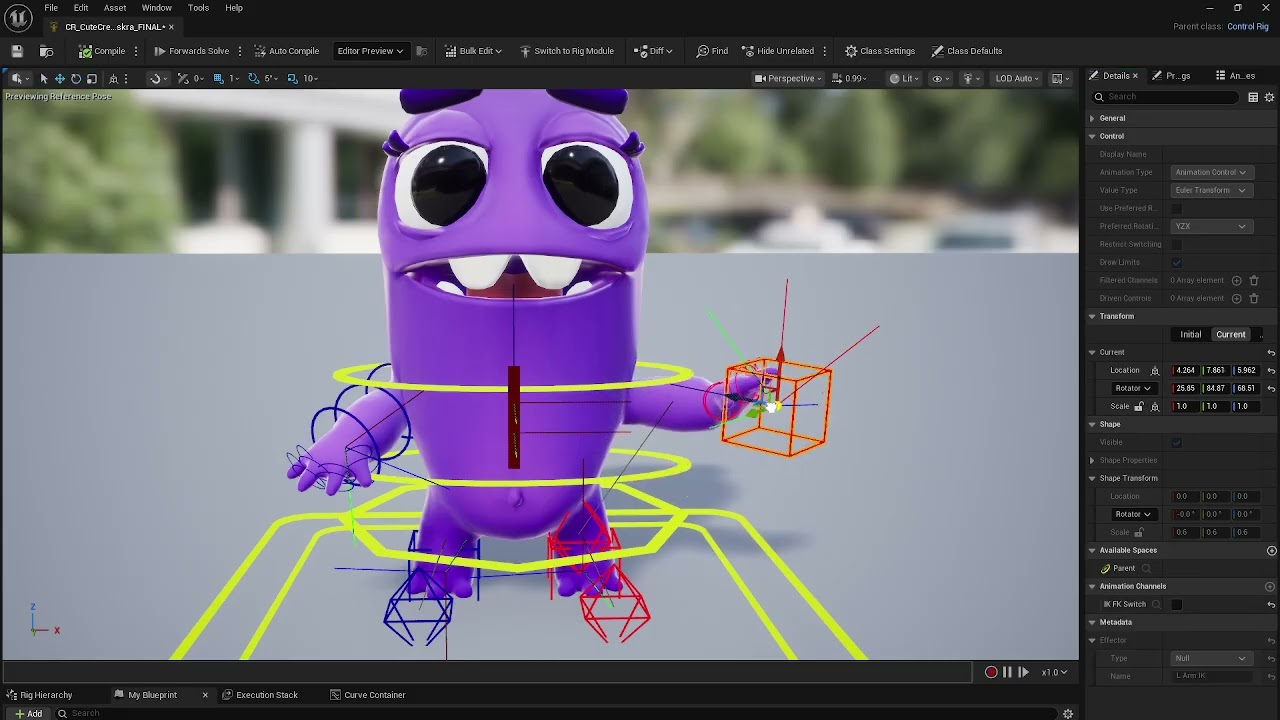This screenshot has width=1280, height=720.
Task: Open the camera speed 0.99 setting
Action: (x=850, y=78)
